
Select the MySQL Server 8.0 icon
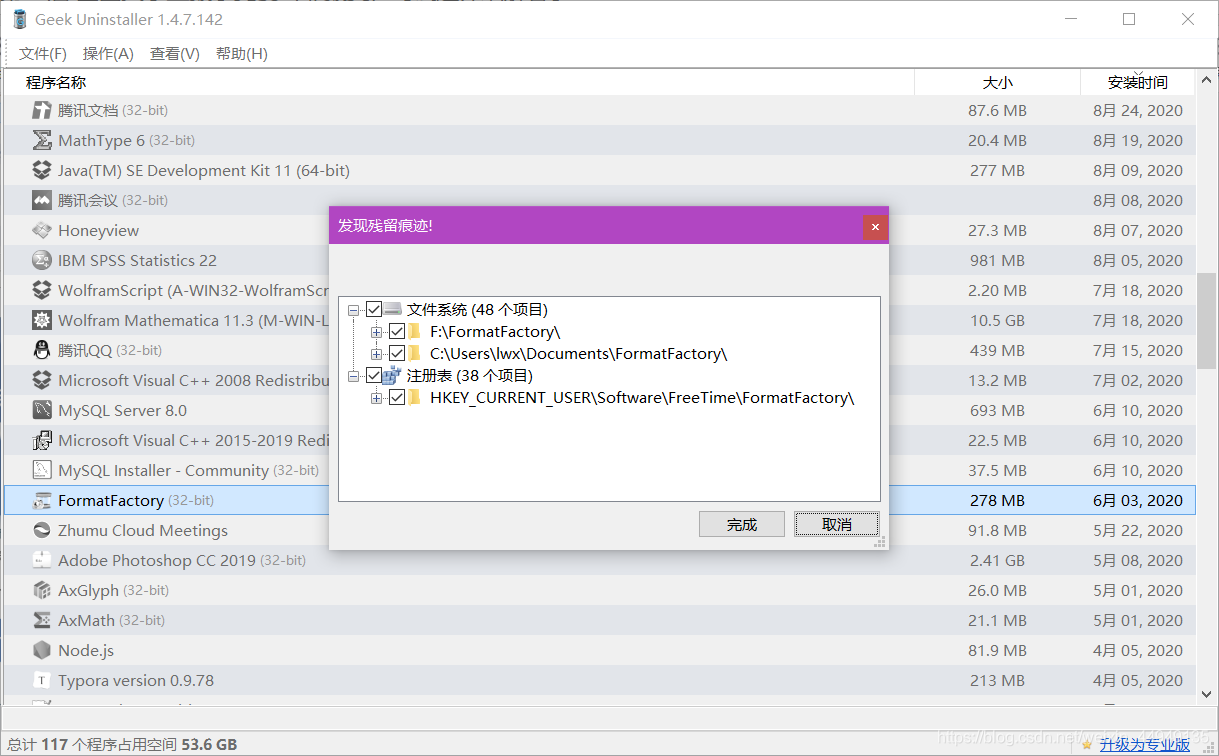pos(41,410)
